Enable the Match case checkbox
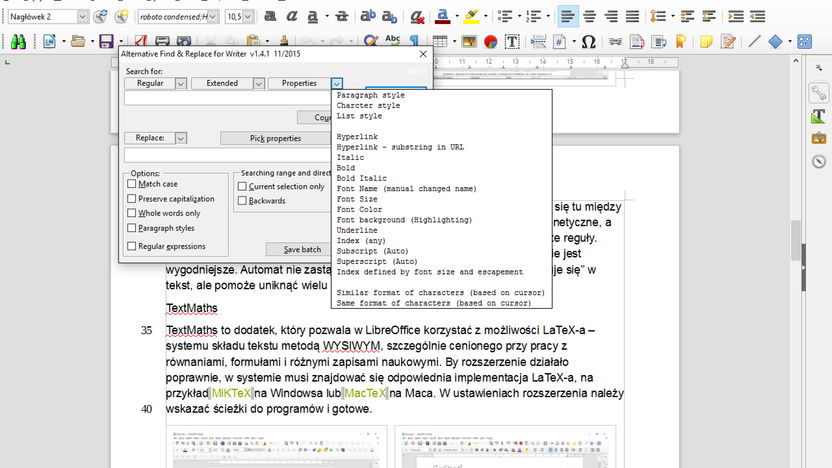This screenshot has height=468, width=832. (132, 184)
